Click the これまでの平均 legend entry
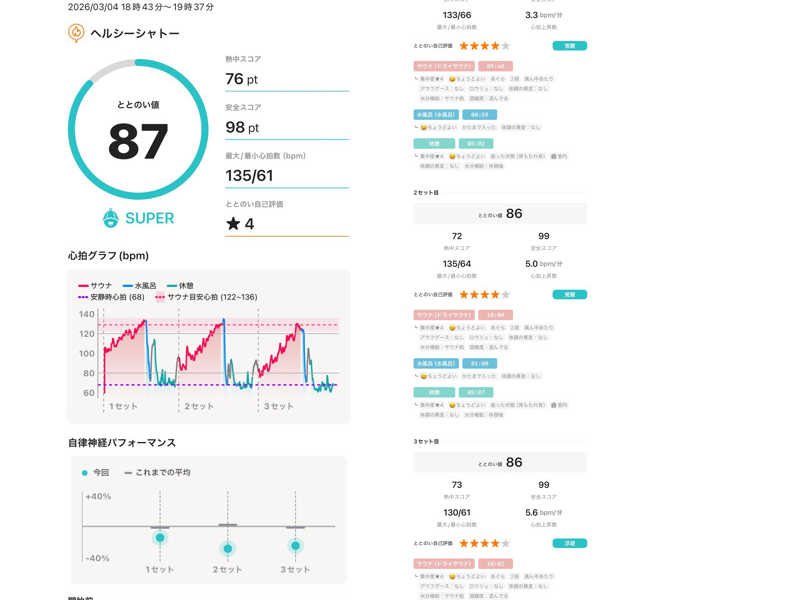The height and width of the screenshot is (600, 800). (156, 472)
